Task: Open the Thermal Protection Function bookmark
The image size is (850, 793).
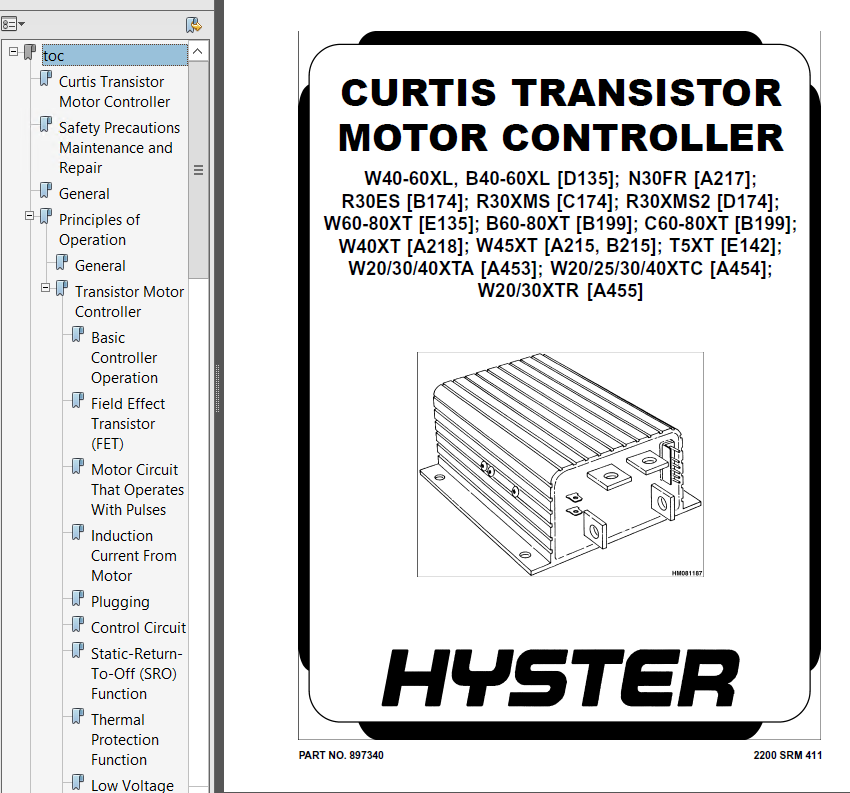Action: tap(125, 739)
